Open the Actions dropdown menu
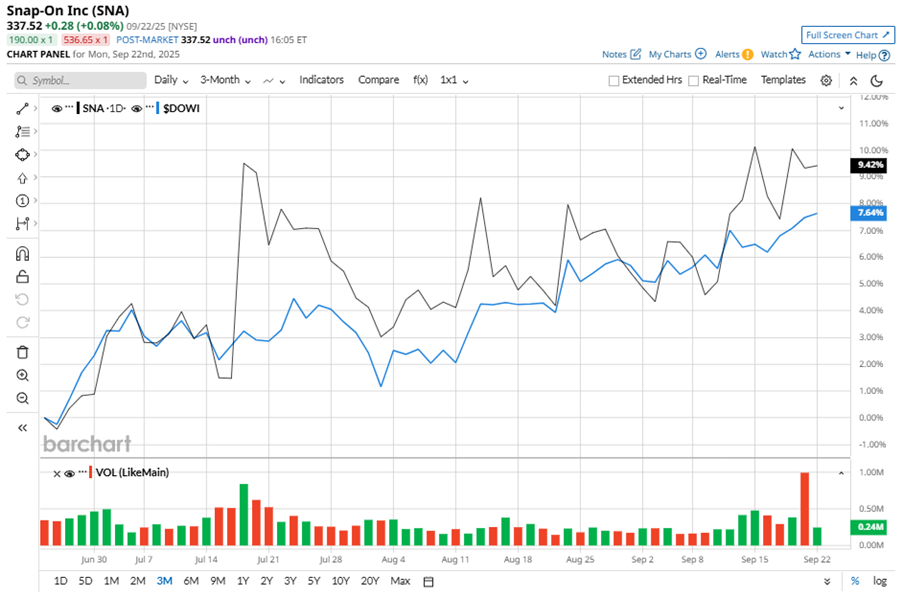Screen dimensions: 903x597 point(829,54)
